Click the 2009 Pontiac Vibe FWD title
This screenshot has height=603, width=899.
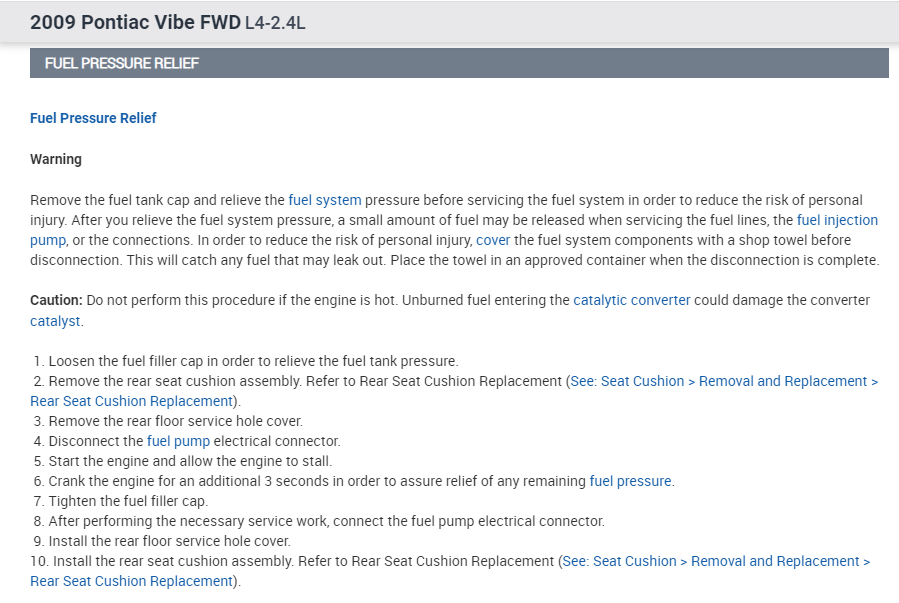(x=135, y=22)
